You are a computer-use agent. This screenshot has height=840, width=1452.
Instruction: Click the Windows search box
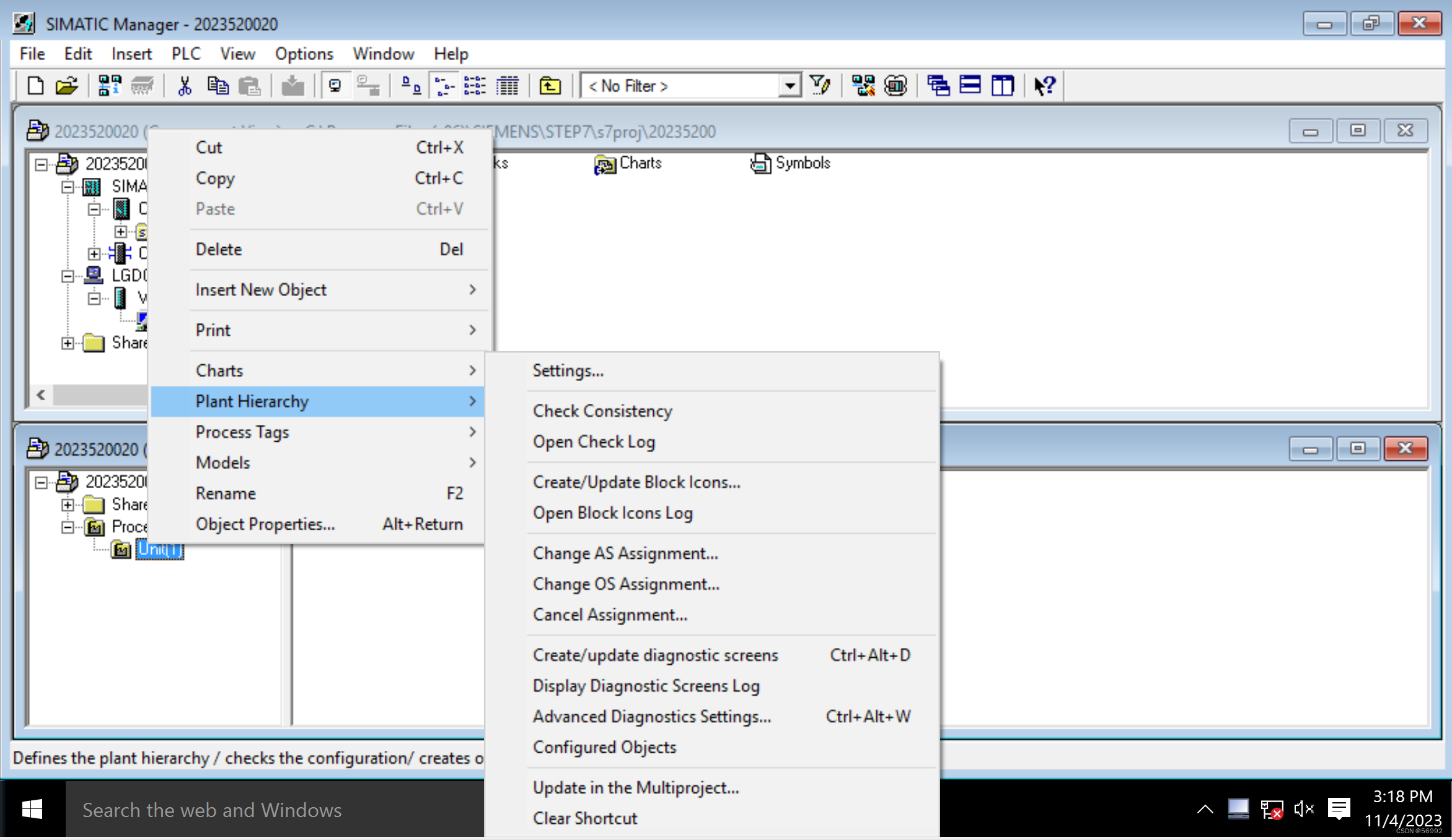coord(273,810)
